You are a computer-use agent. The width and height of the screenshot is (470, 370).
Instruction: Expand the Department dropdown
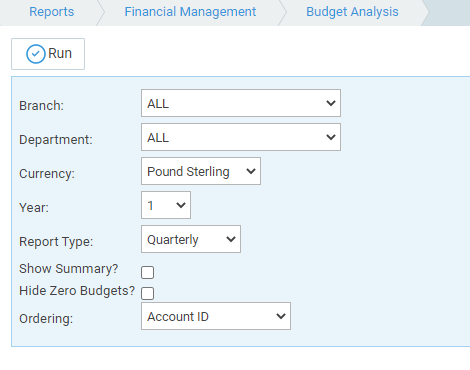click(x=241, y=137)
